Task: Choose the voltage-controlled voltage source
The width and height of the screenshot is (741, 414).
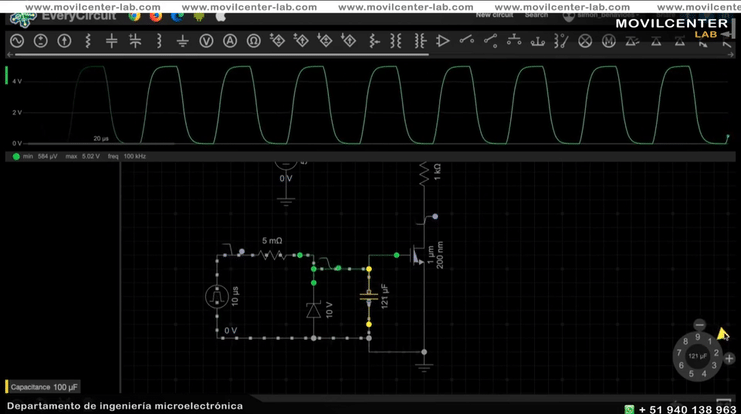Action: (x=277, y=41)
